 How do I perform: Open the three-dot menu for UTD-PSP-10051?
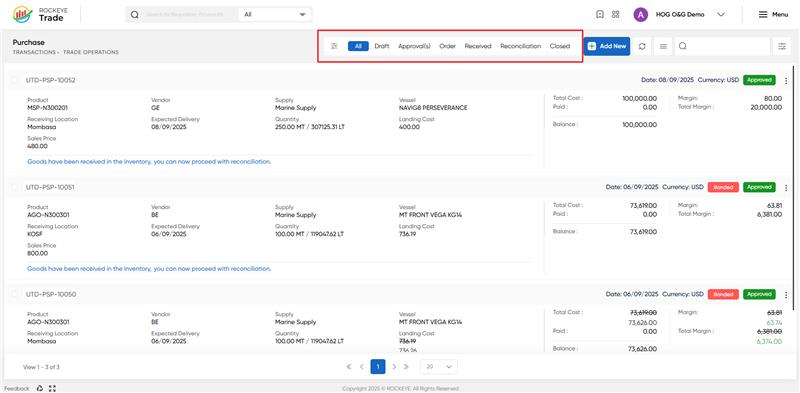point(786,188)
